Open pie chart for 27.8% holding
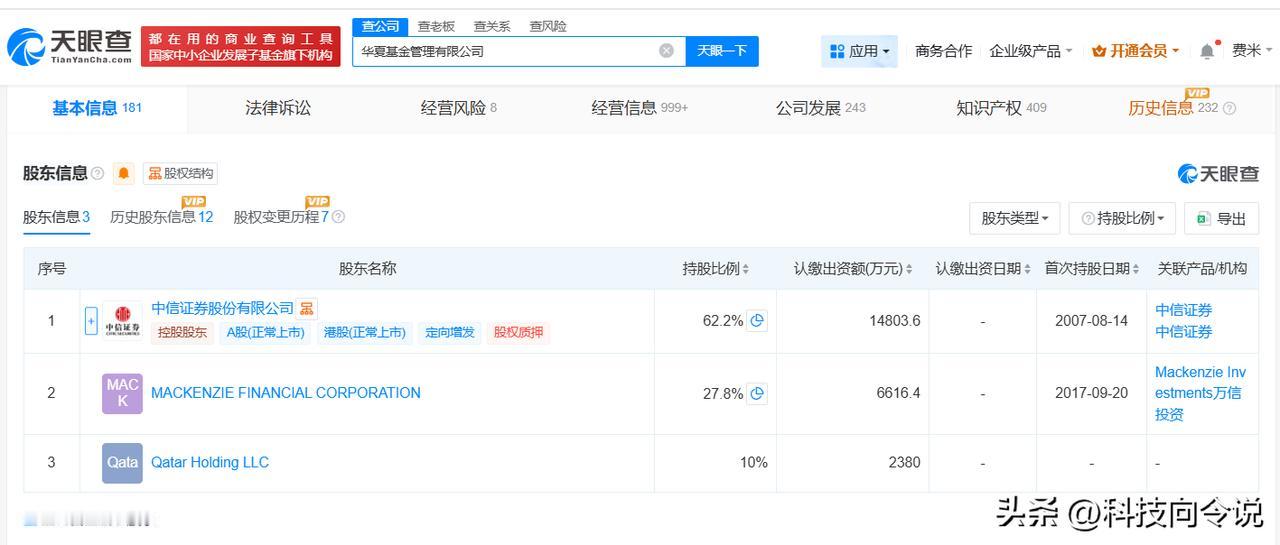Screen dimensions: 1280x545 click(757, 394)
